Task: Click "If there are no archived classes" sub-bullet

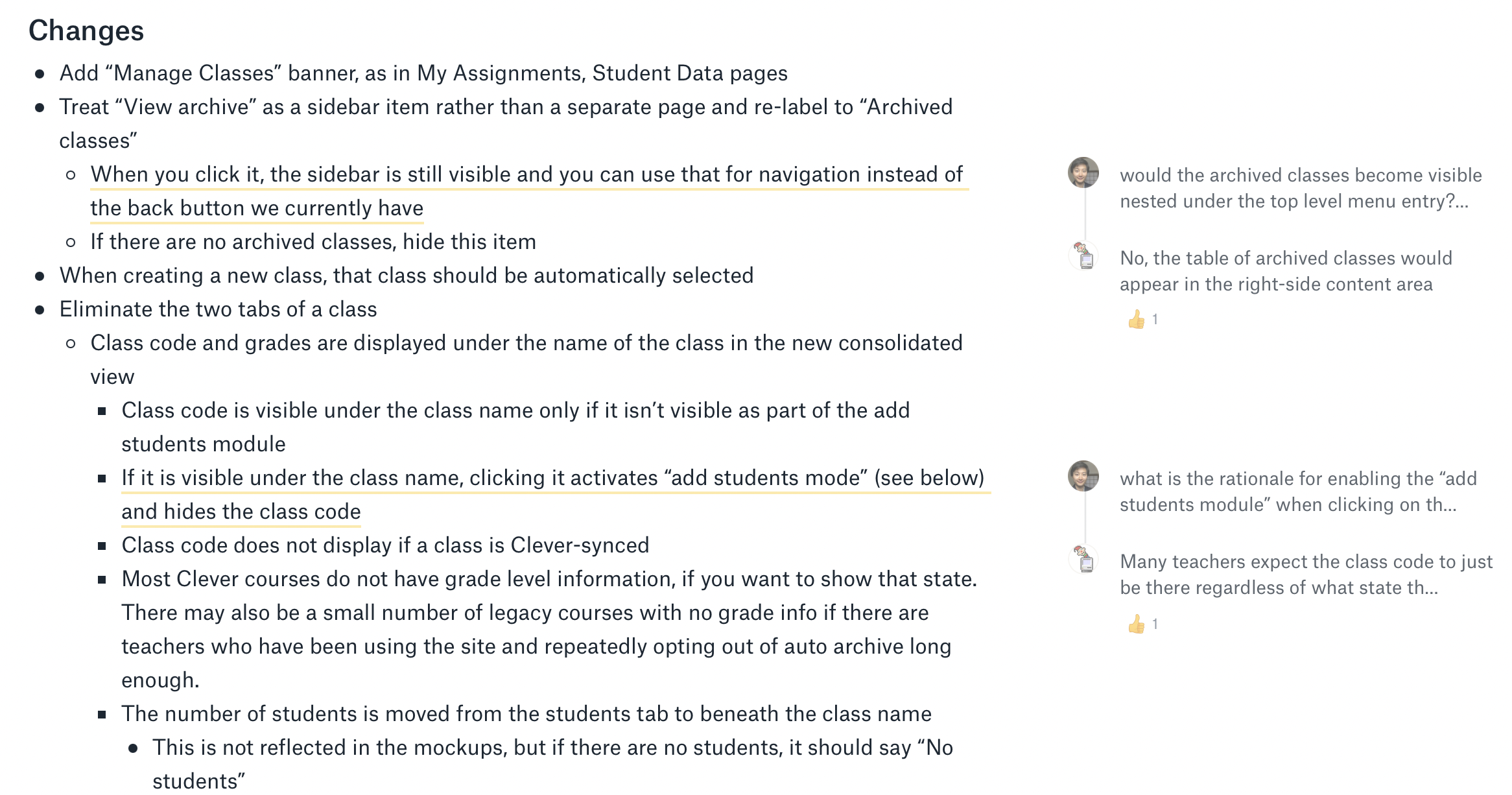Action: coord(313,242)
